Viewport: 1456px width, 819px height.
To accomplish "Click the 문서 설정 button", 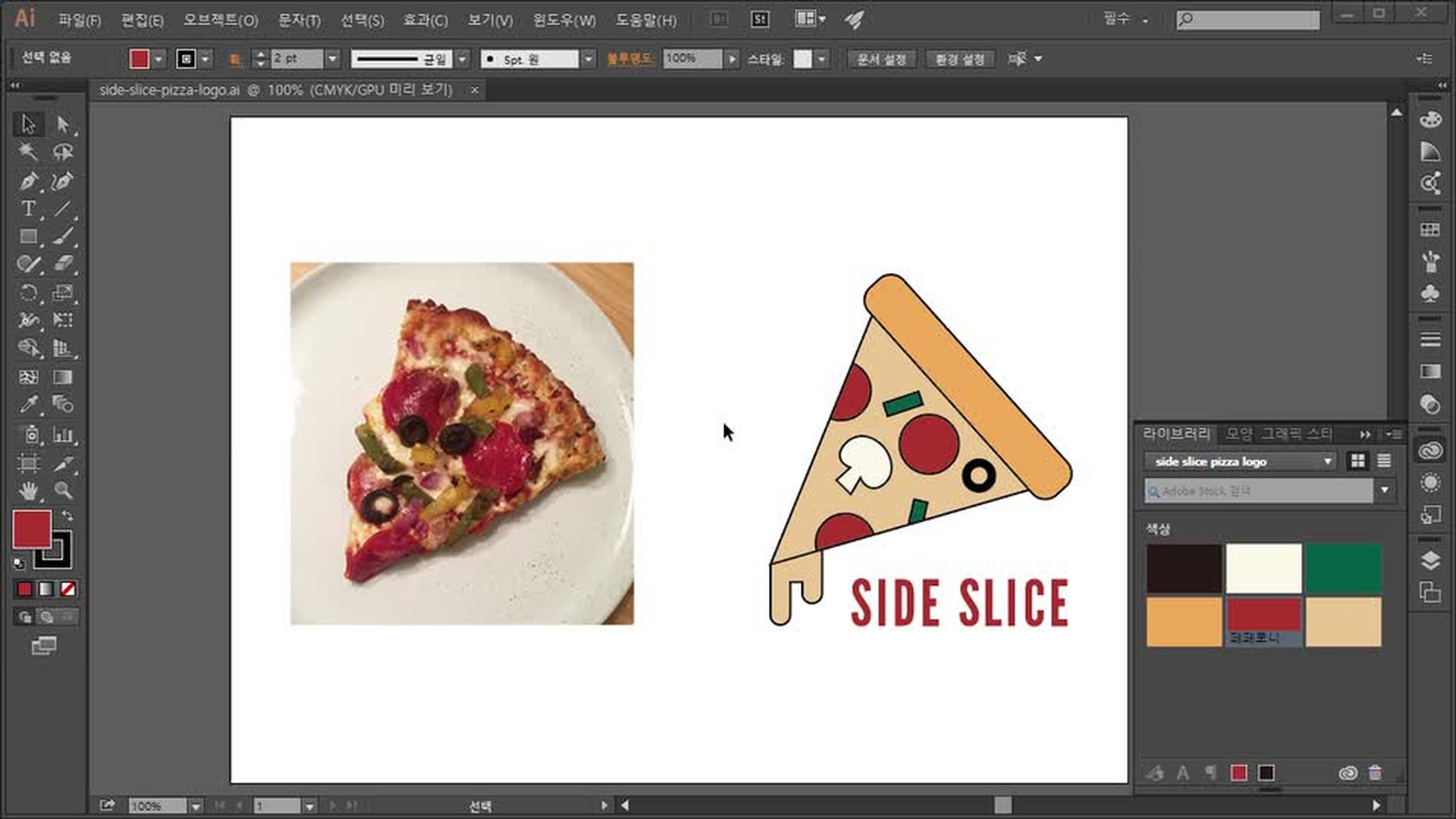I will click(x=881, y=59).
